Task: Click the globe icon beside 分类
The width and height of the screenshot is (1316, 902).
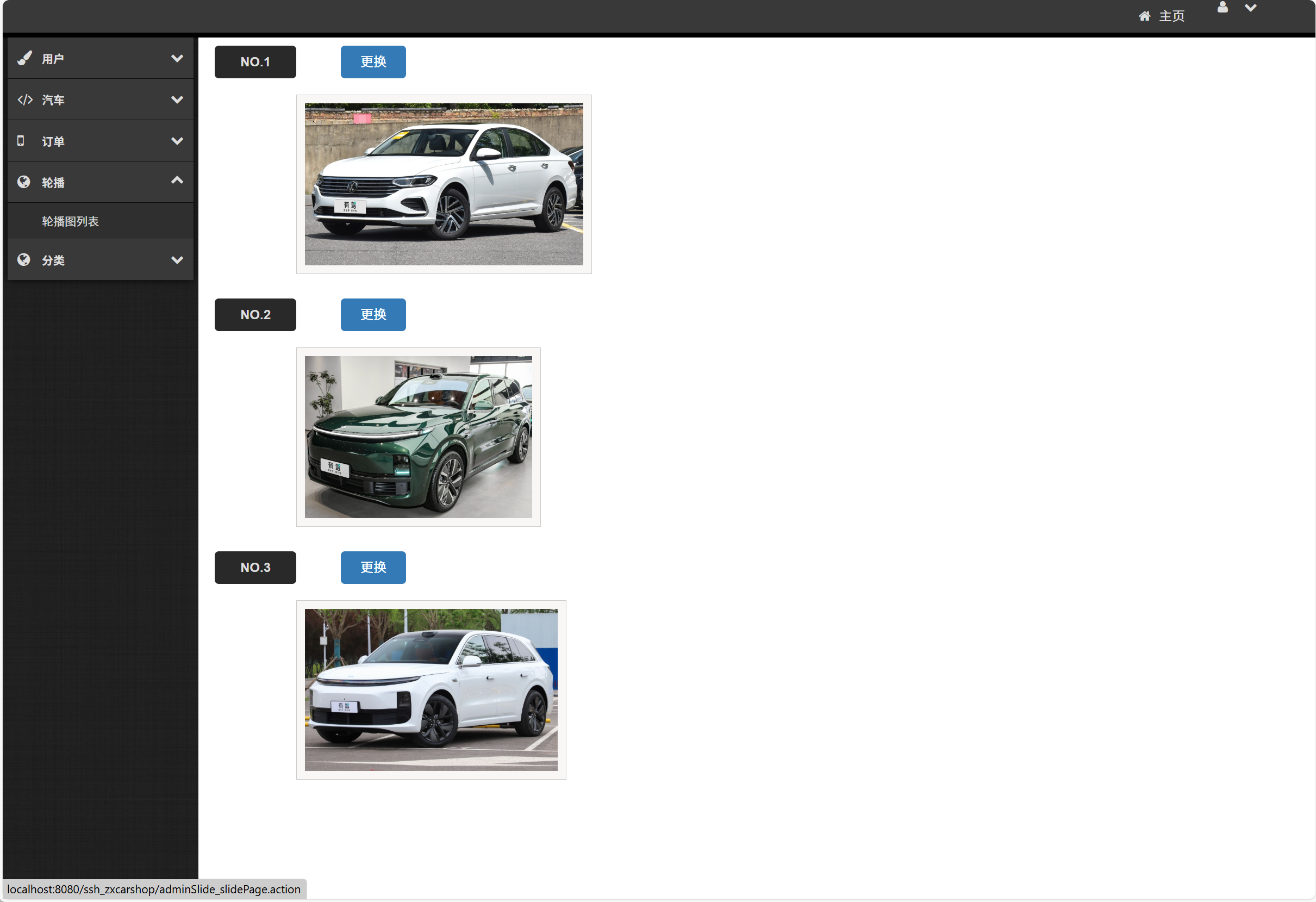Action: tap(24, 260)
